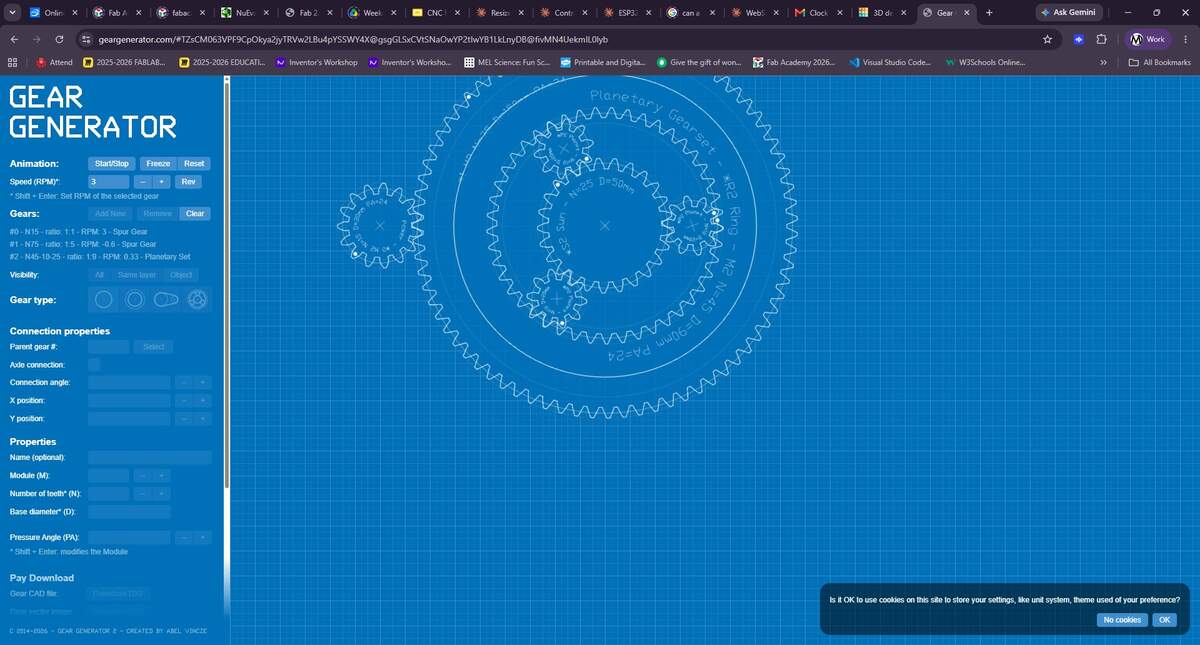Toggle animation with Start/Stop
The height and width of the screenshot is (645, 1200).
tap(112, 163)
